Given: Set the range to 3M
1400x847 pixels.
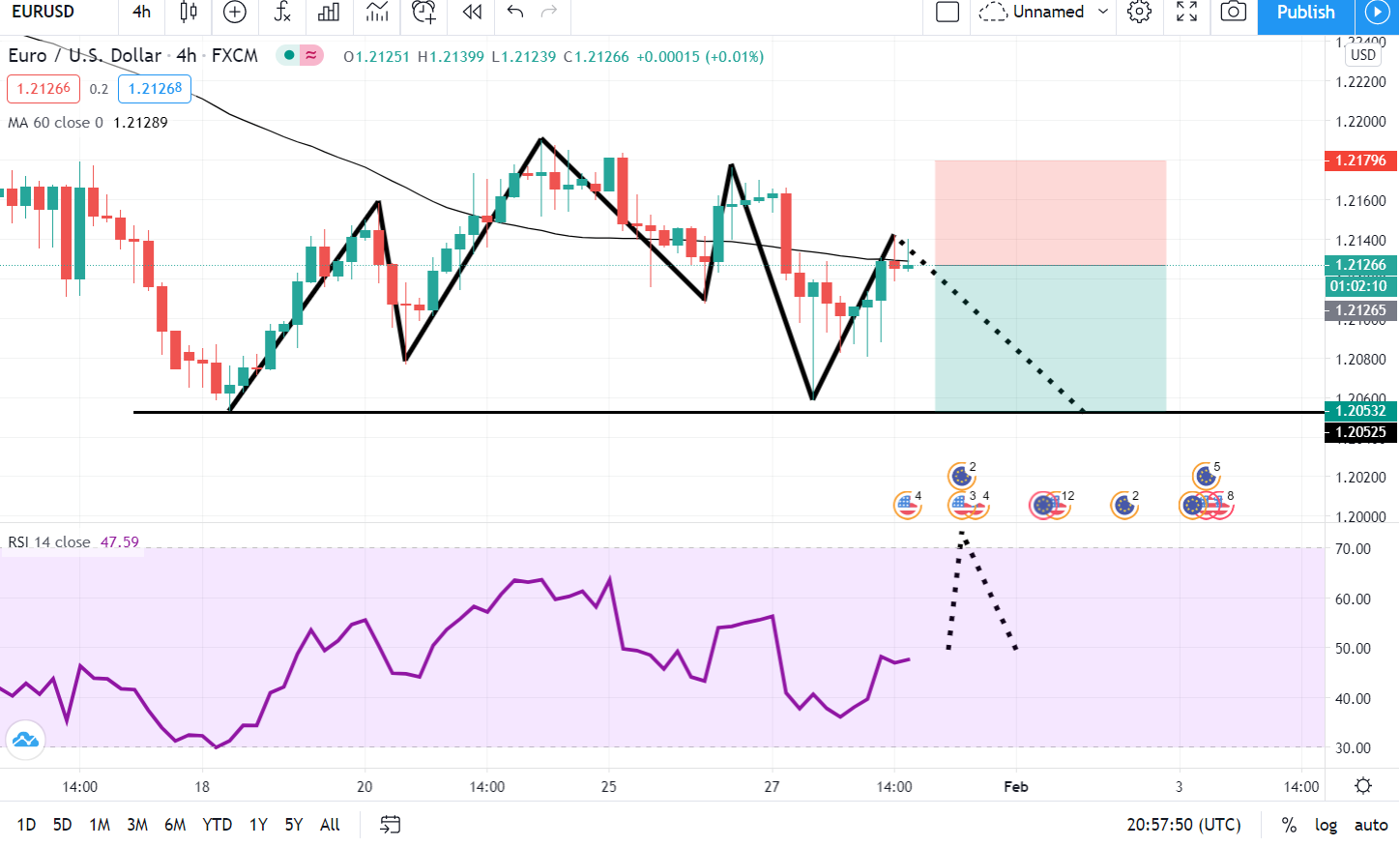Looking at the screenshot, I should tap(137, 825).
